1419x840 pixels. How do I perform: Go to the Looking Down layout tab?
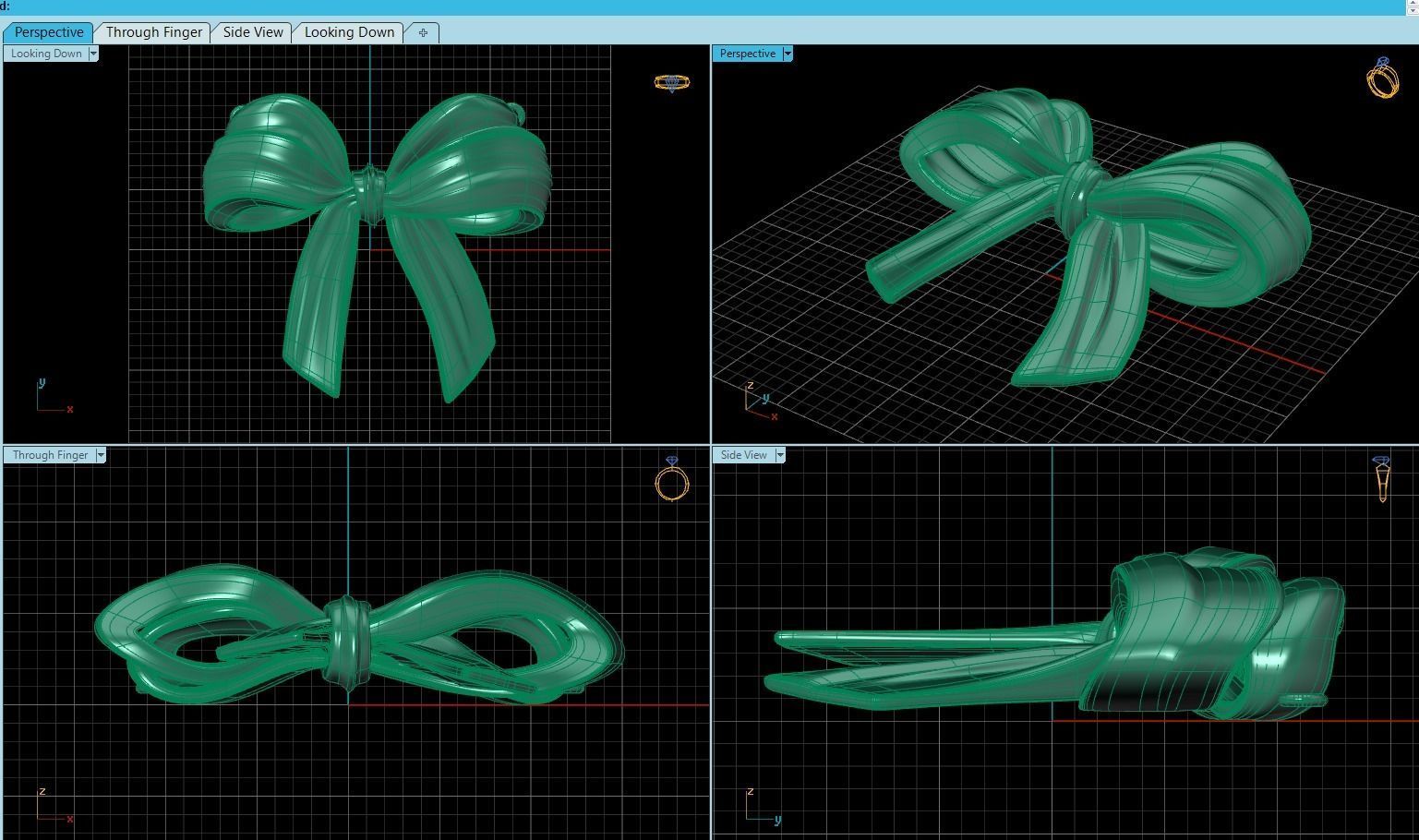[x=349, y=32]
